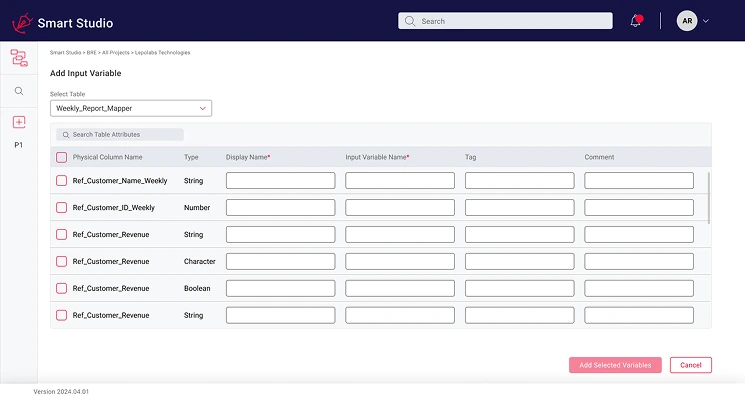The width and height of the screenshot is (745, 400).
Task: Open the P1 project in sidebar
Action: pos(19,145)
